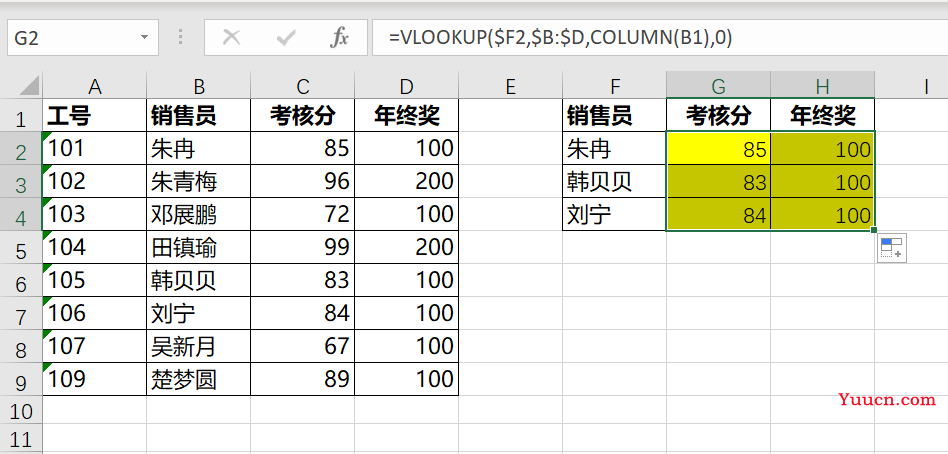
Task: Select highlighted cell H2 showing 100
Action: pos(822,148)
